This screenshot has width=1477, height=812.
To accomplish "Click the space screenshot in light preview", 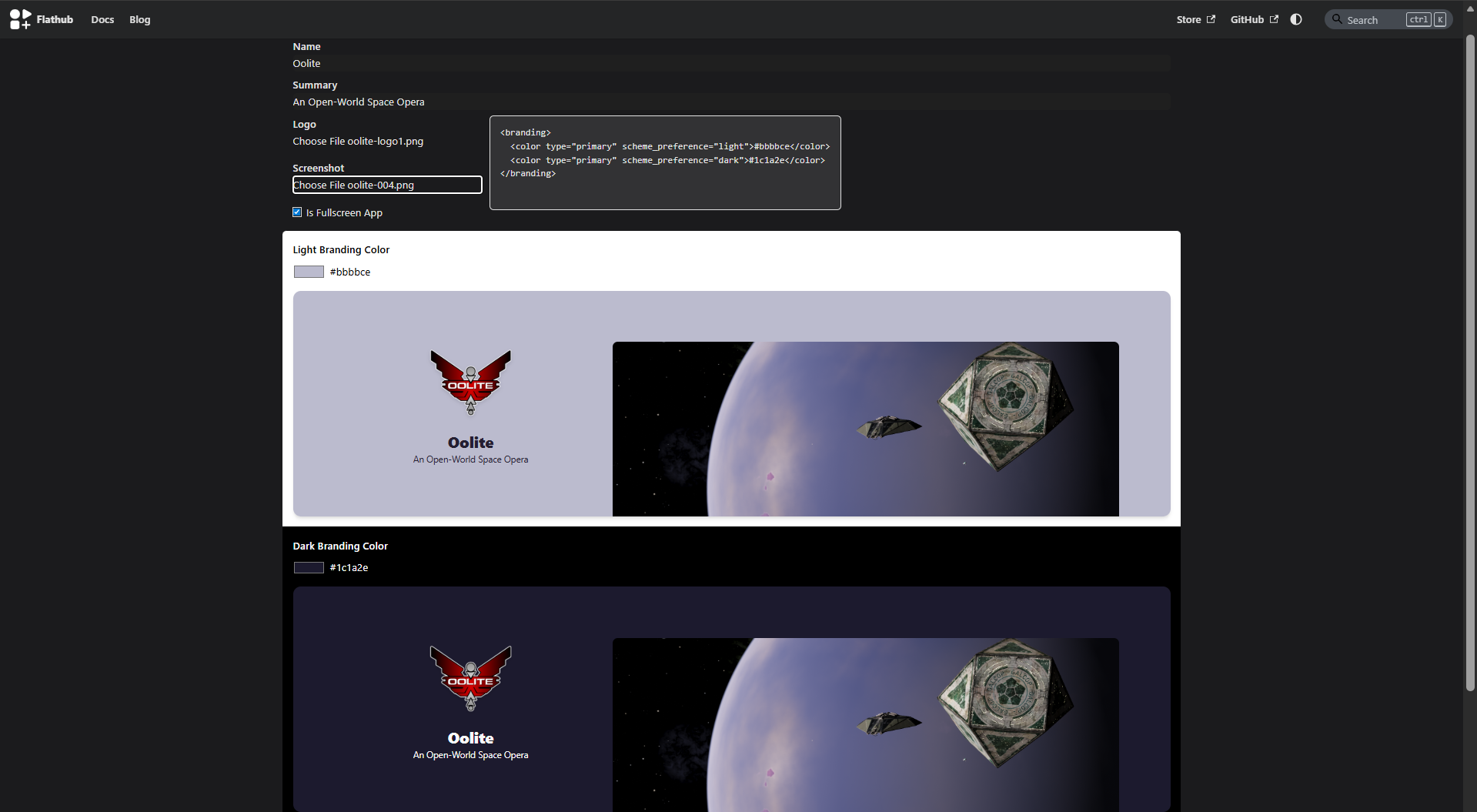I will click(x=865, y=429).
